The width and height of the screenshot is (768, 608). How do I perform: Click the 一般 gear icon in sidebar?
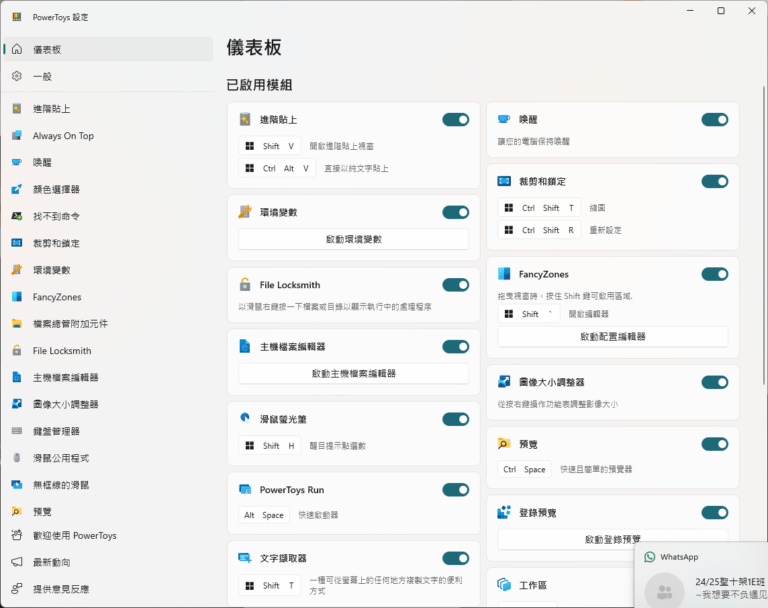click(17, 76)
